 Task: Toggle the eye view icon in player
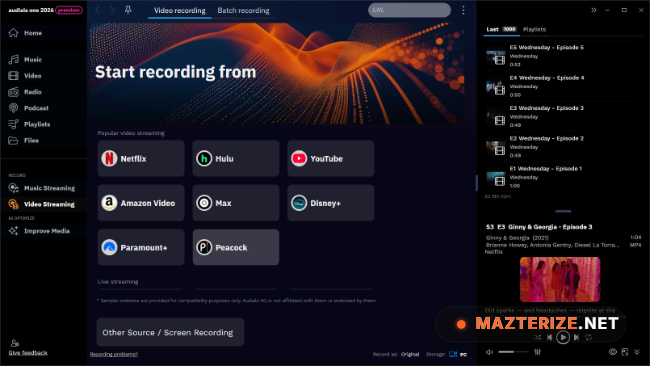click(x=613, y=352)
